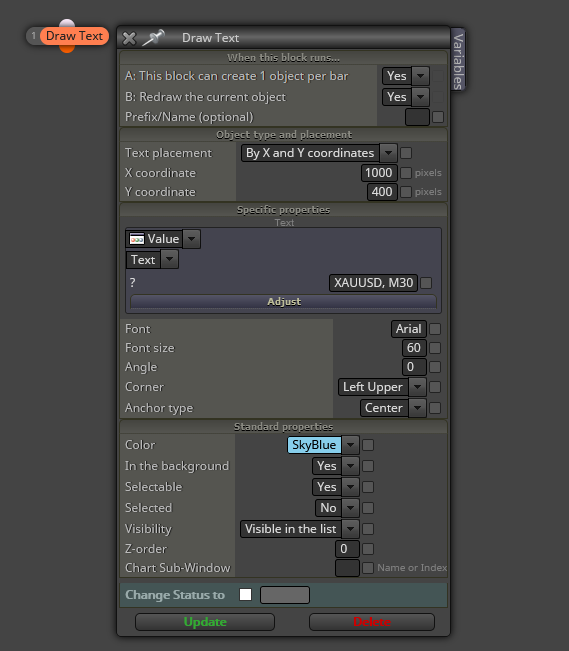Click the red Delete button
Viewport: 569px width, 651px height.
[x=372, y=622]
